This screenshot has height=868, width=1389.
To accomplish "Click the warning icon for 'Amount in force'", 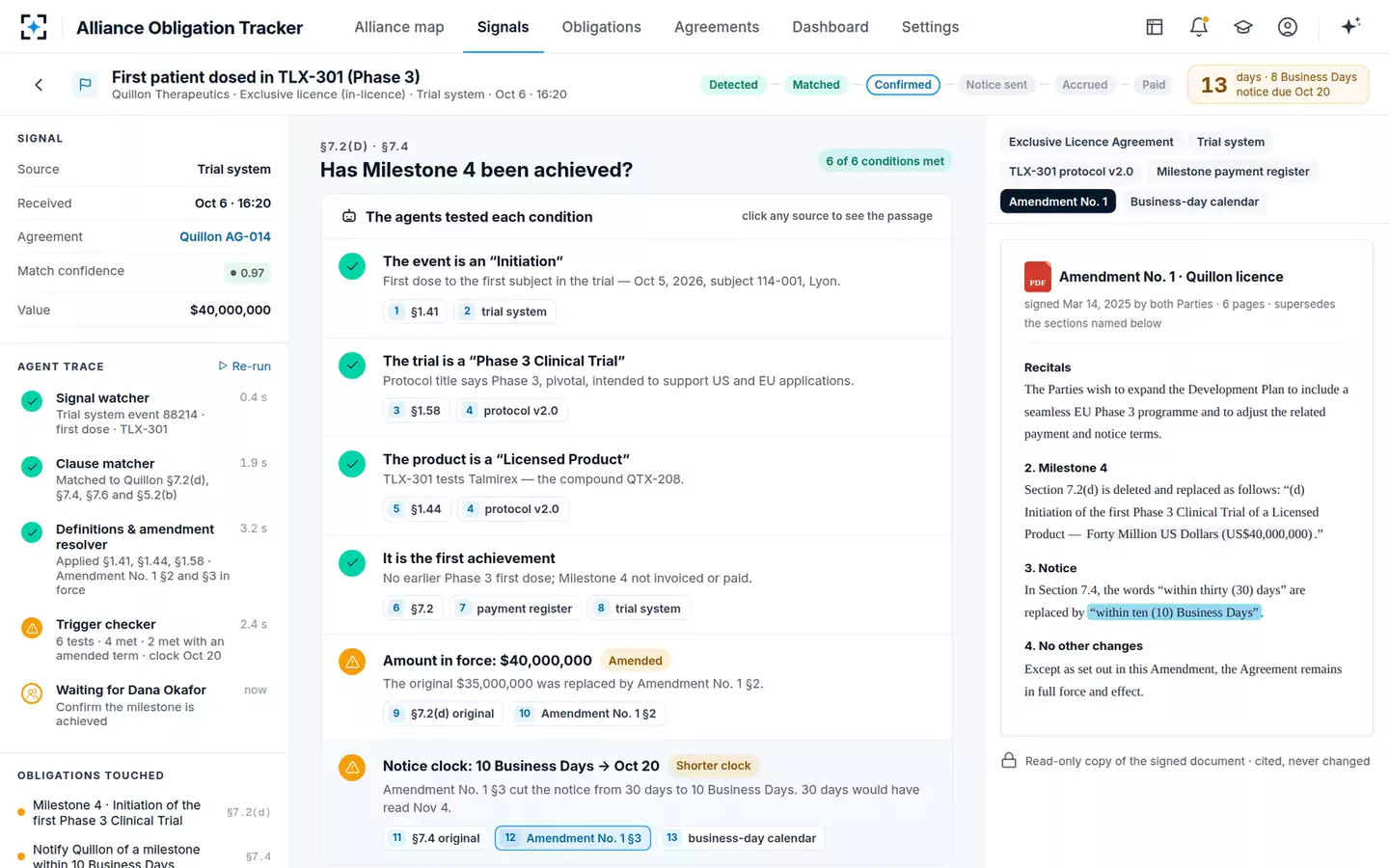I will pyautogui.click(x=352, y=663).
